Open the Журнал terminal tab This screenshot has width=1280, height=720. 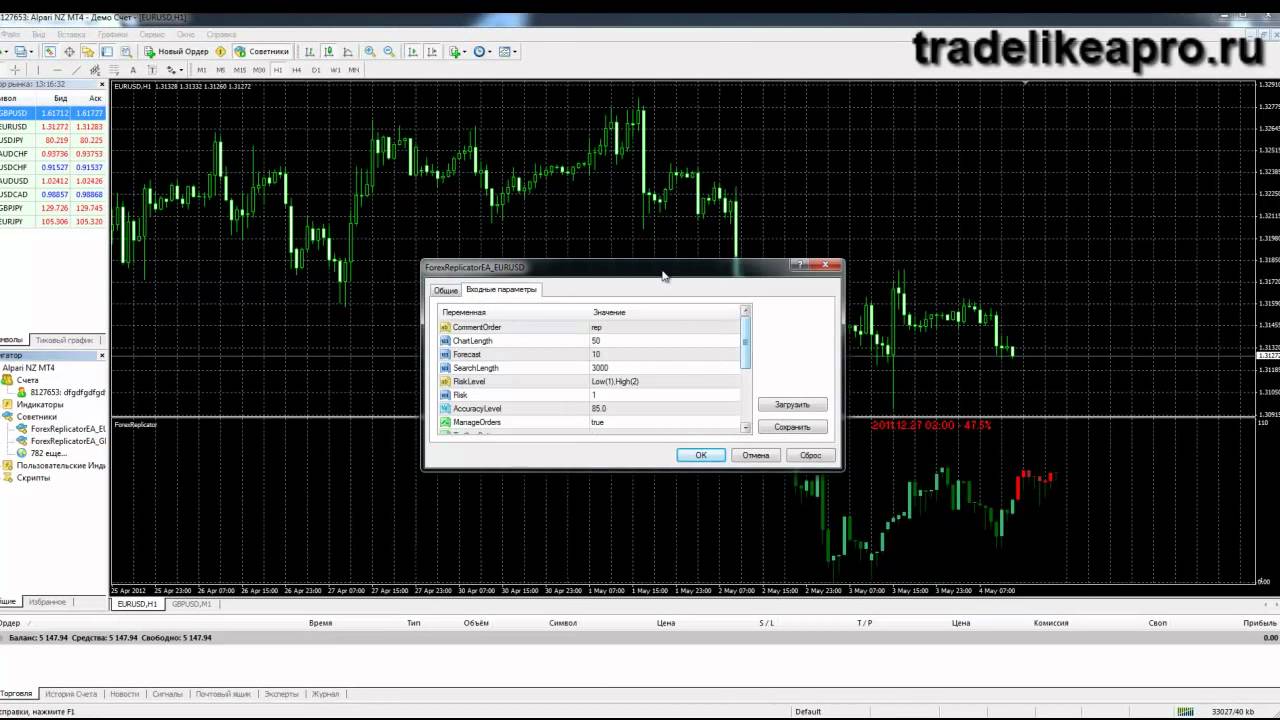click(x=325, y=694)
